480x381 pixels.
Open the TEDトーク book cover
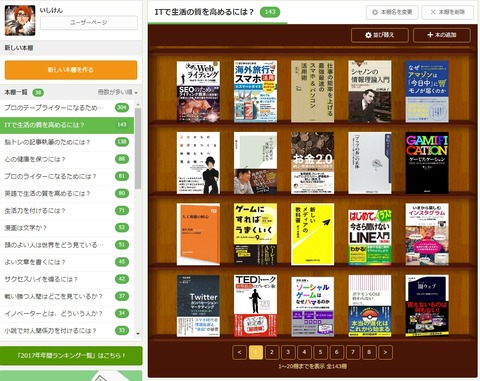tap(255, 306)
